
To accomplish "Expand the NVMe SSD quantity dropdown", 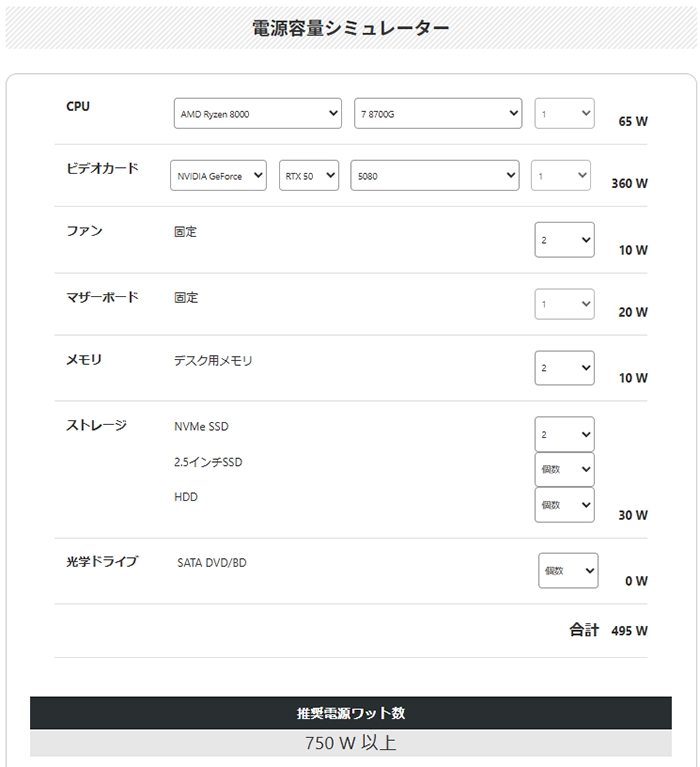I will 564,435.
